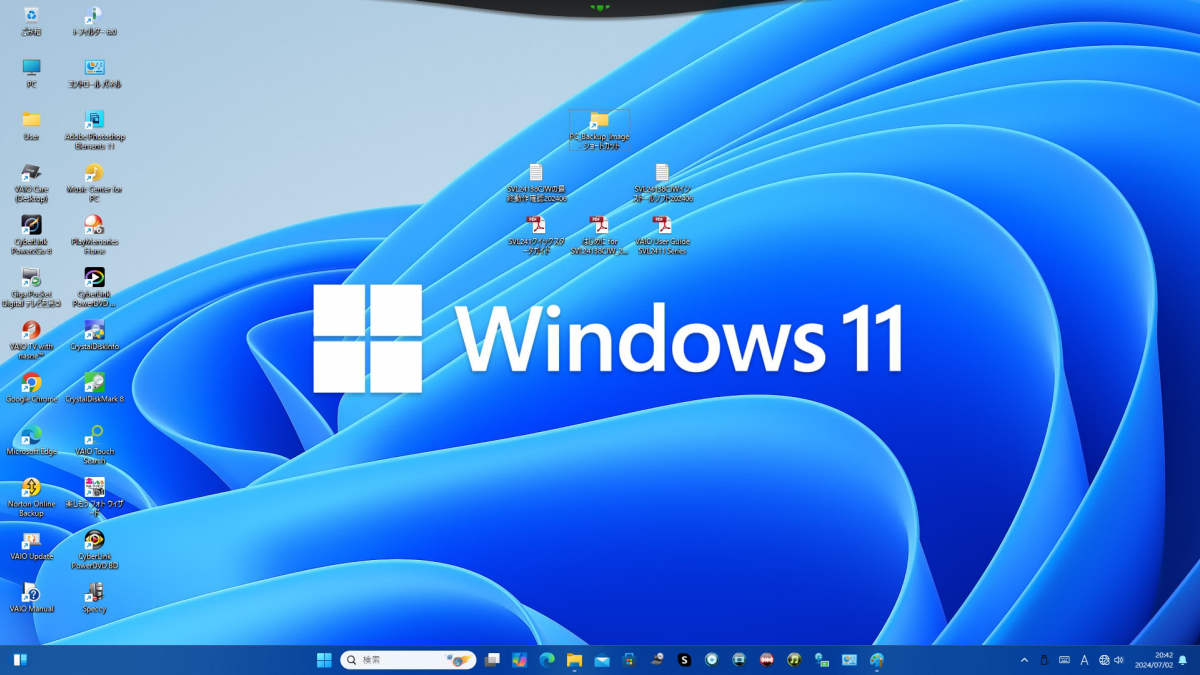This screenshot has height=675, width=1200.
Task: Click the taskbar search box (検索)
Action: click(x=408, y=660)
